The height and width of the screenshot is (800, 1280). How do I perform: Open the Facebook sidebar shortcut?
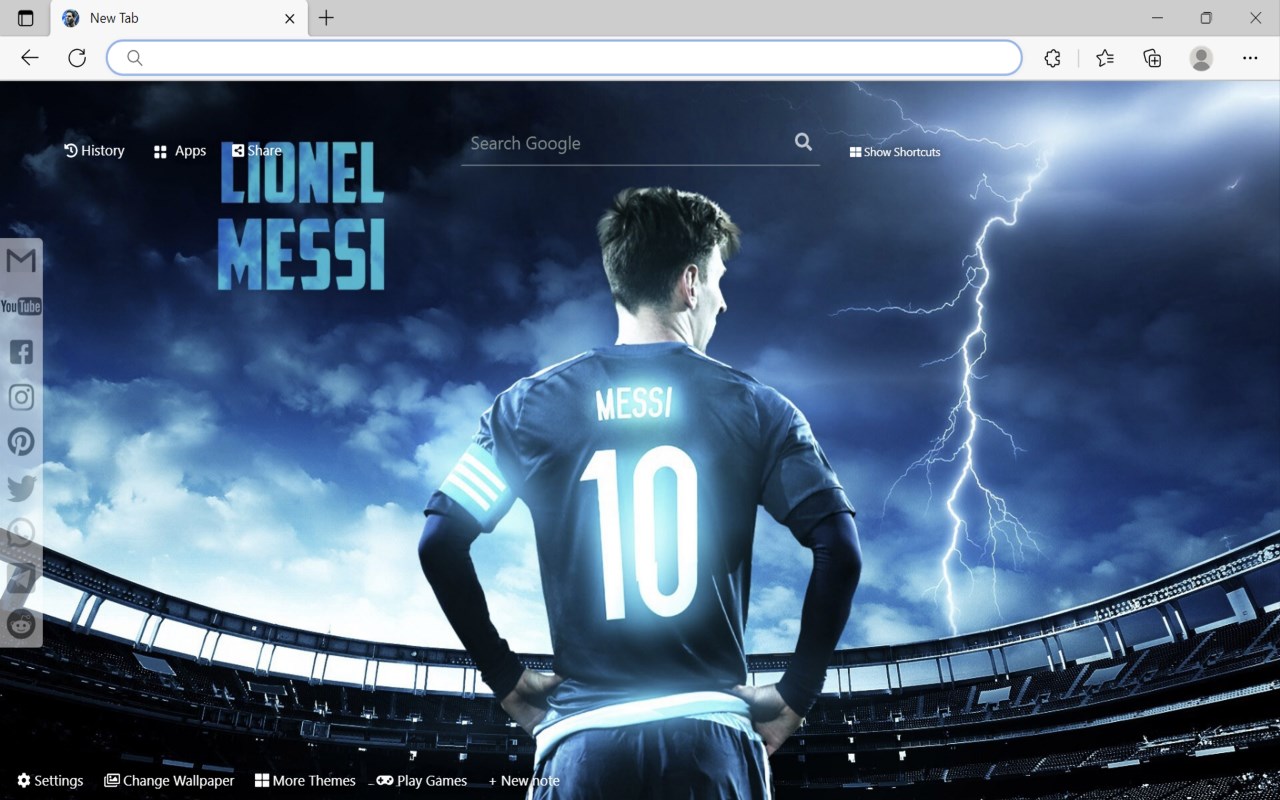pos(21,352)
